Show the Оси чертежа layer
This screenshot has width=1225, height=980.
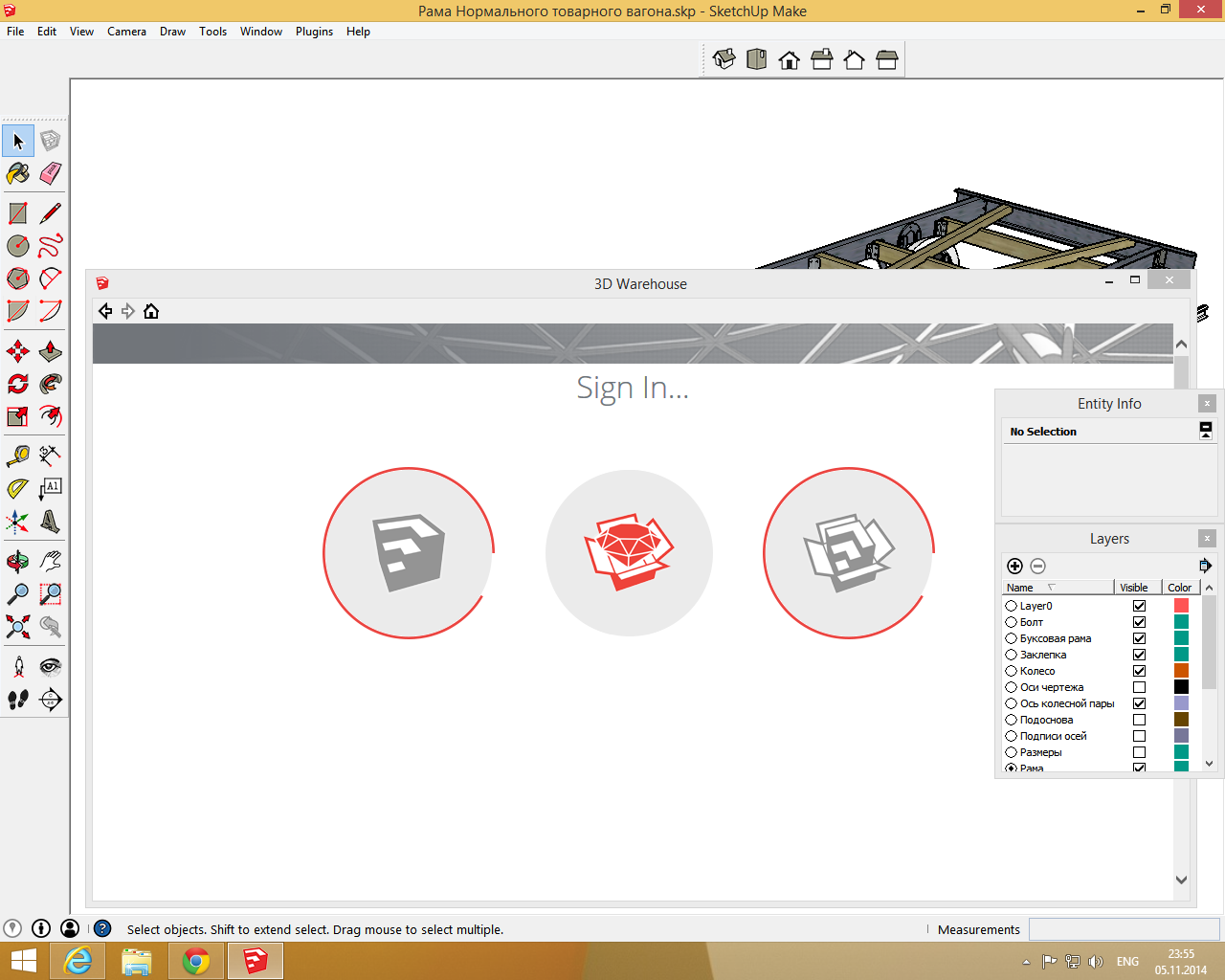point(1139,687)
